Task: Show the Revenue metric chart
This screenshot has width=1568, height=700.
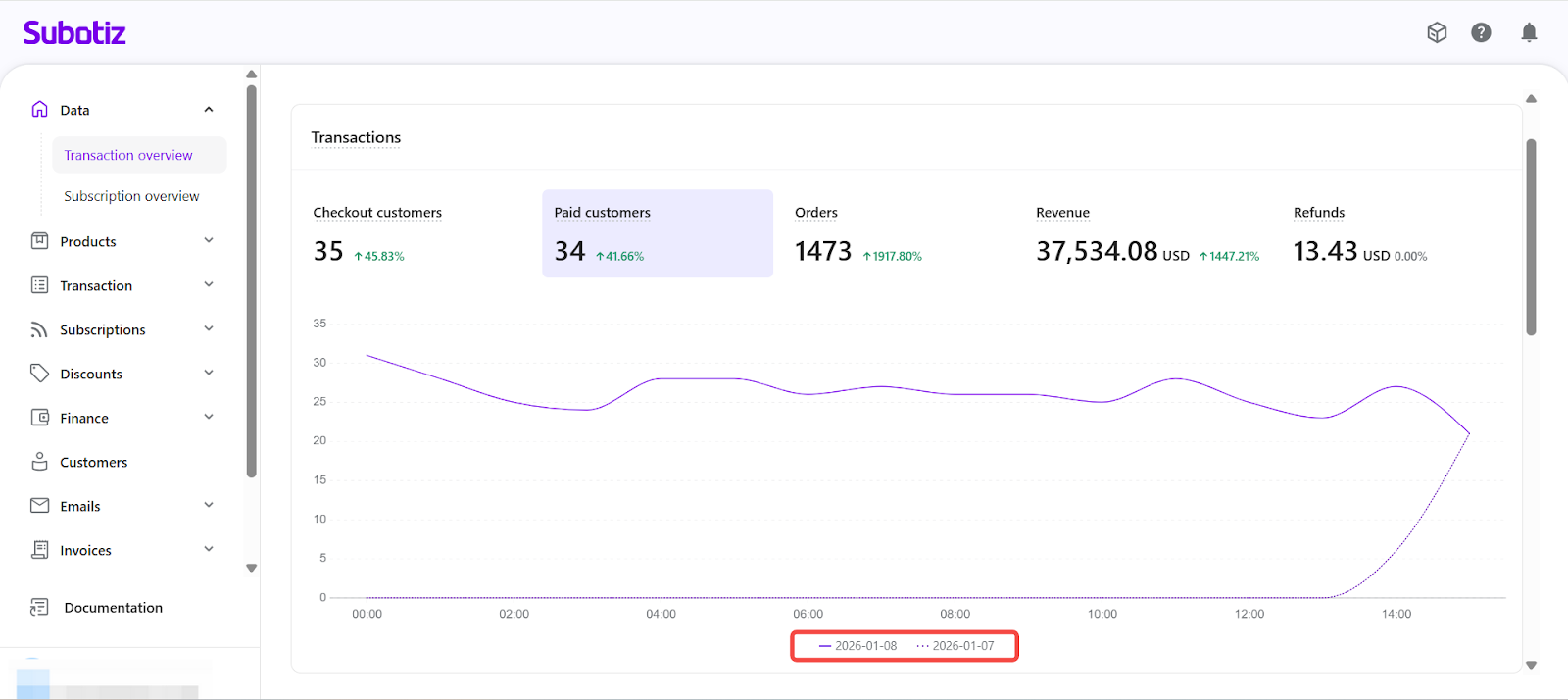Action: (1147, 235)
